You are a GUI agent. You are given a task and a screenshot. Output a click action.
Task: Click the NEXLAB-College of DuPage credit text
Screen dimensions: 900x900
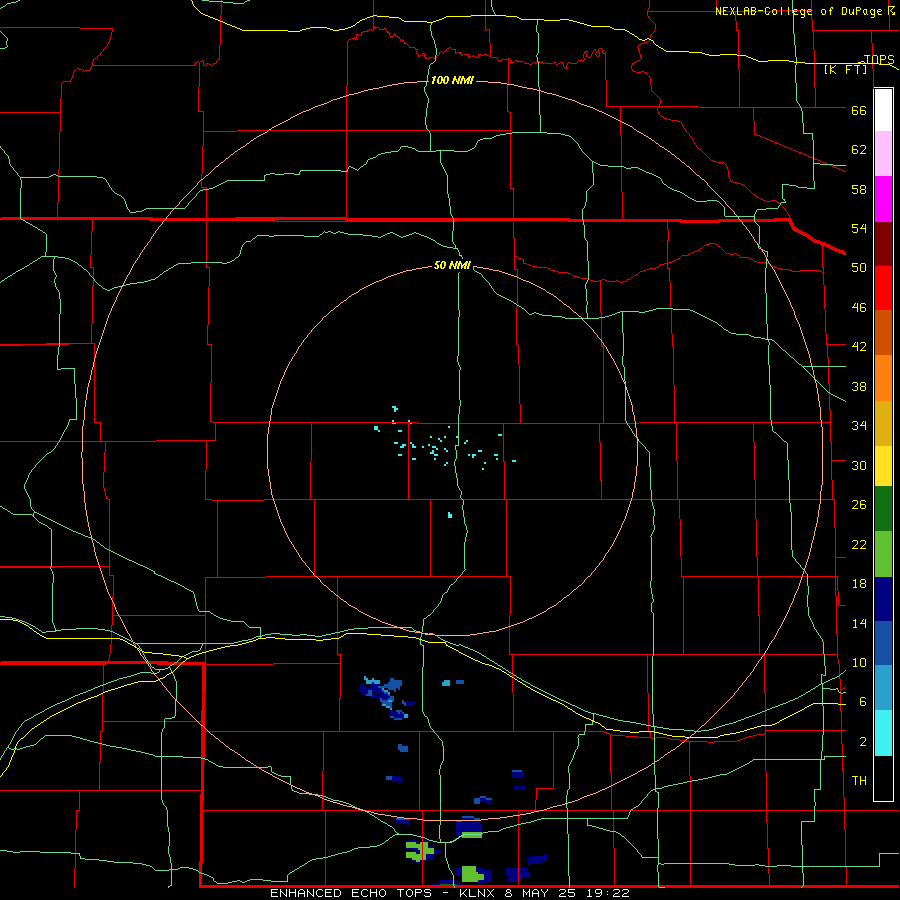798,11
